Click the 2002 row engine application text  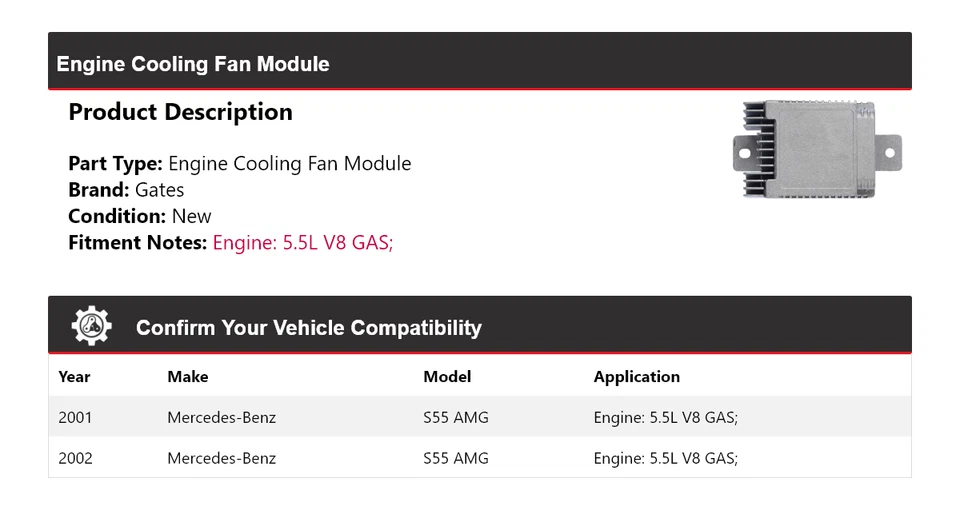(665, 458)
